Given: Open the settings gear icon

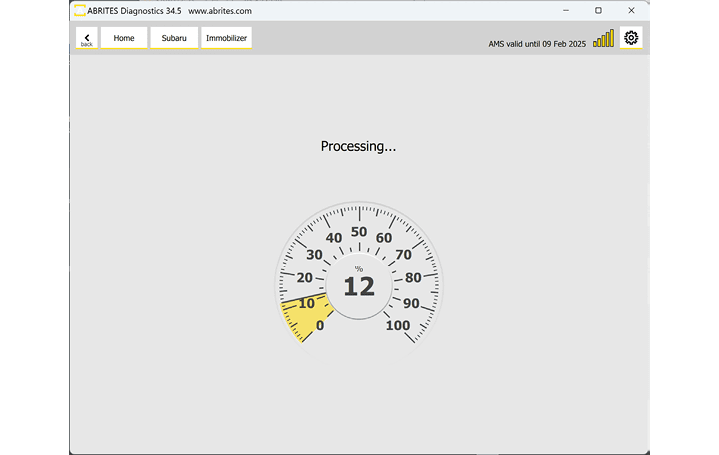Looking at the screenshot, I should tap(631, 38).
